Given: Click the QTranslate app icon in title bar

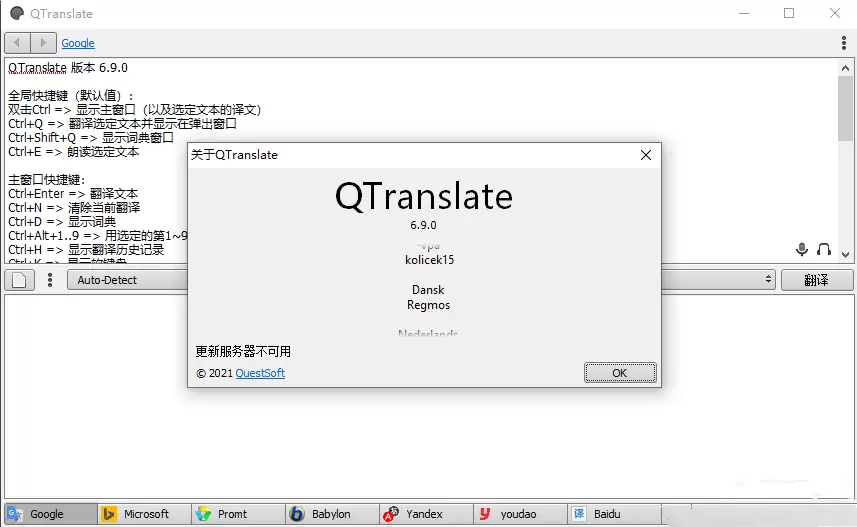Looking at the screenshot, I should click(17, 13).
